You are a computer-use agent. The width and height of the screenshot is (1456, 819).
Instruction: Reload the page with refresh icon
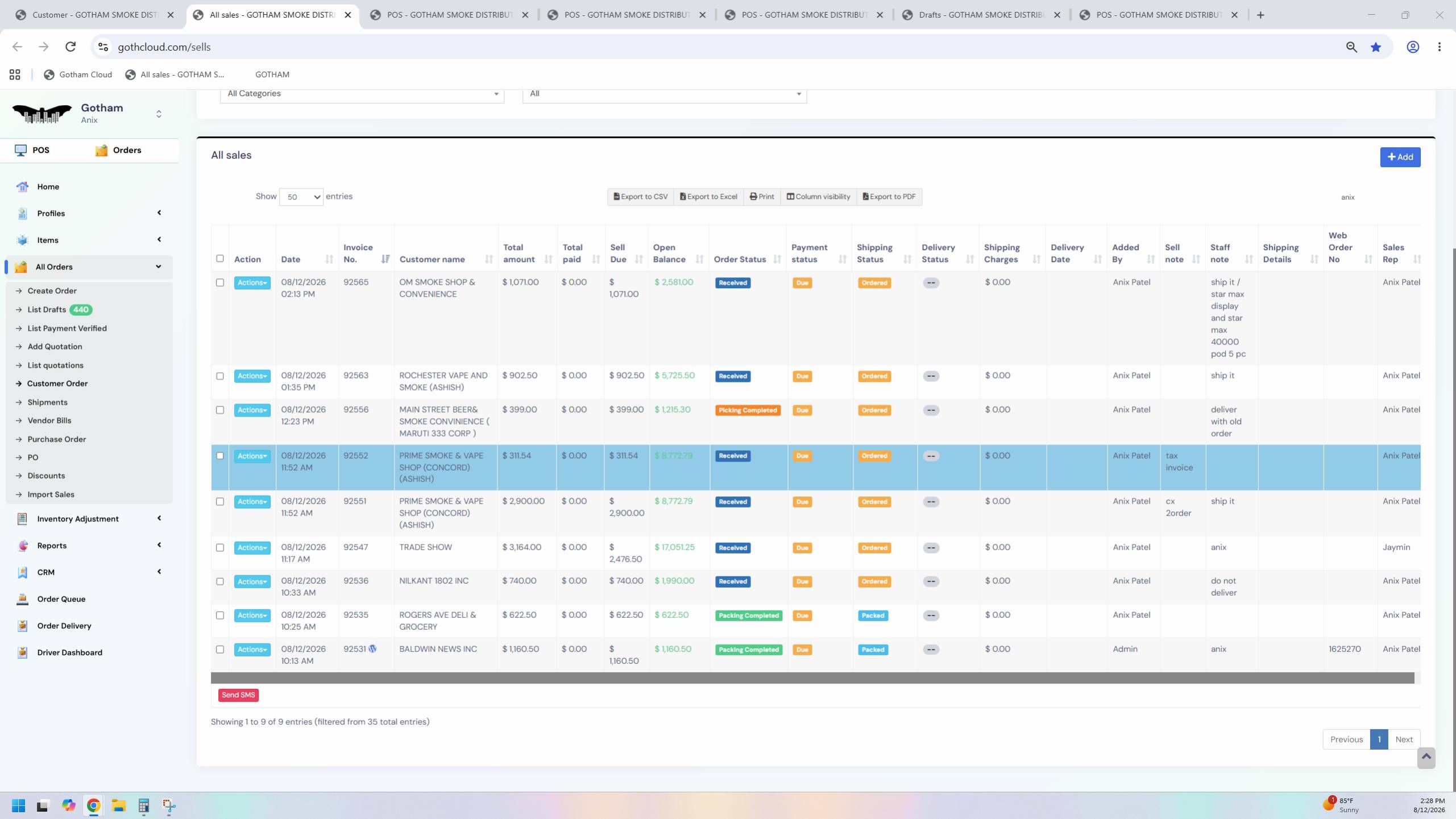coord(70,47)
